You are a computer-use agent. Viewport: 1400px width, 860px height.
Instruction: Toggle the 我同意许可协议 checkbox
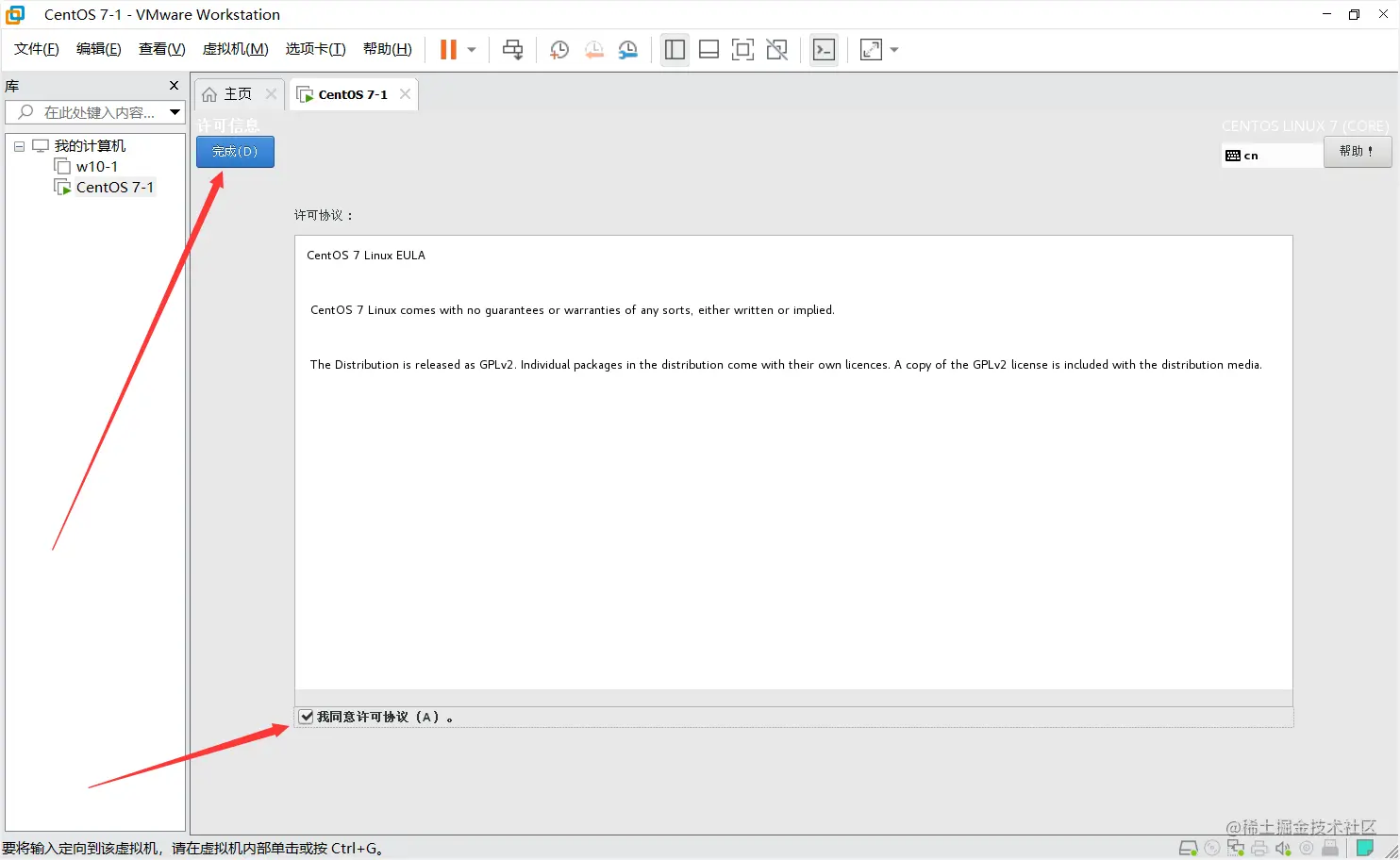[306, 717]
